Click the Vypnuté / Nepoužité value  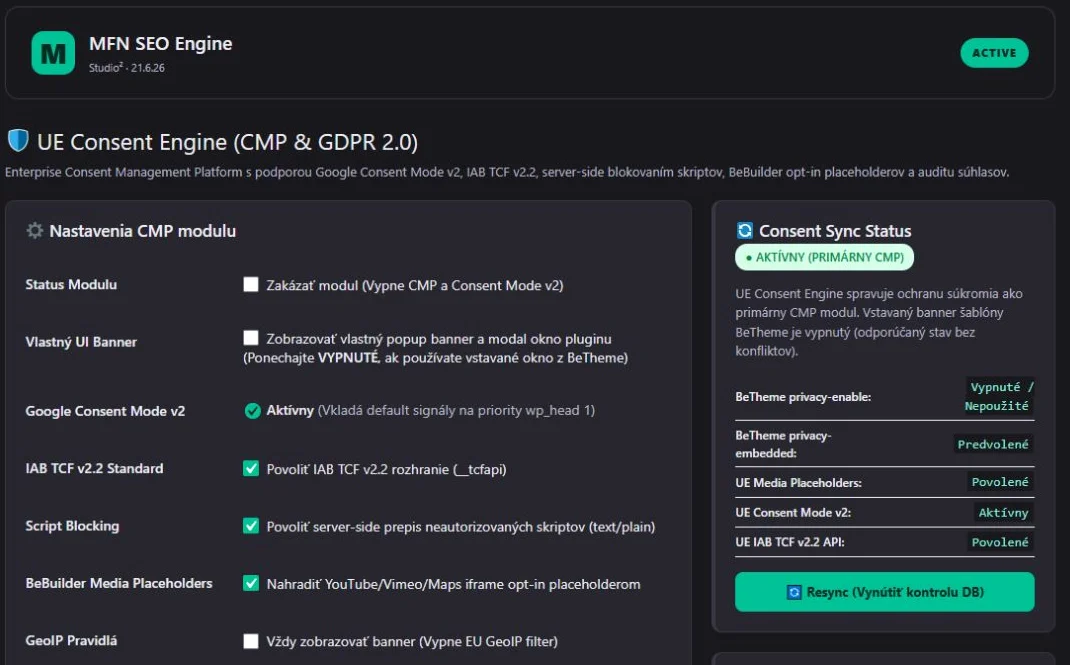click(x=998, y=396)
